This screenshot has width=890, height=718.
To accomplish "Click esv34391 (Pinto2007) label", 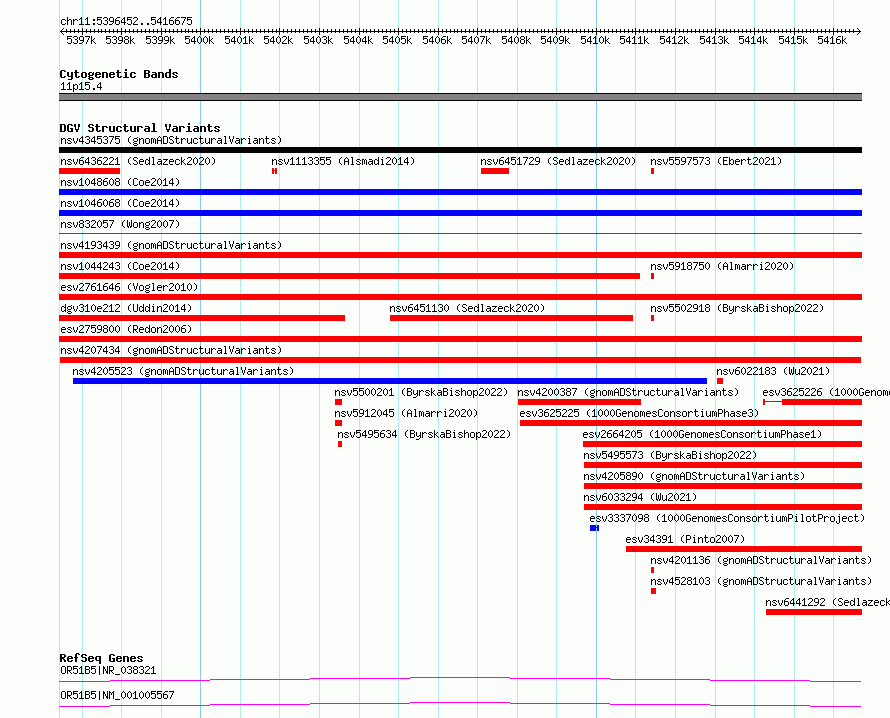I will [x=685, y=539].
